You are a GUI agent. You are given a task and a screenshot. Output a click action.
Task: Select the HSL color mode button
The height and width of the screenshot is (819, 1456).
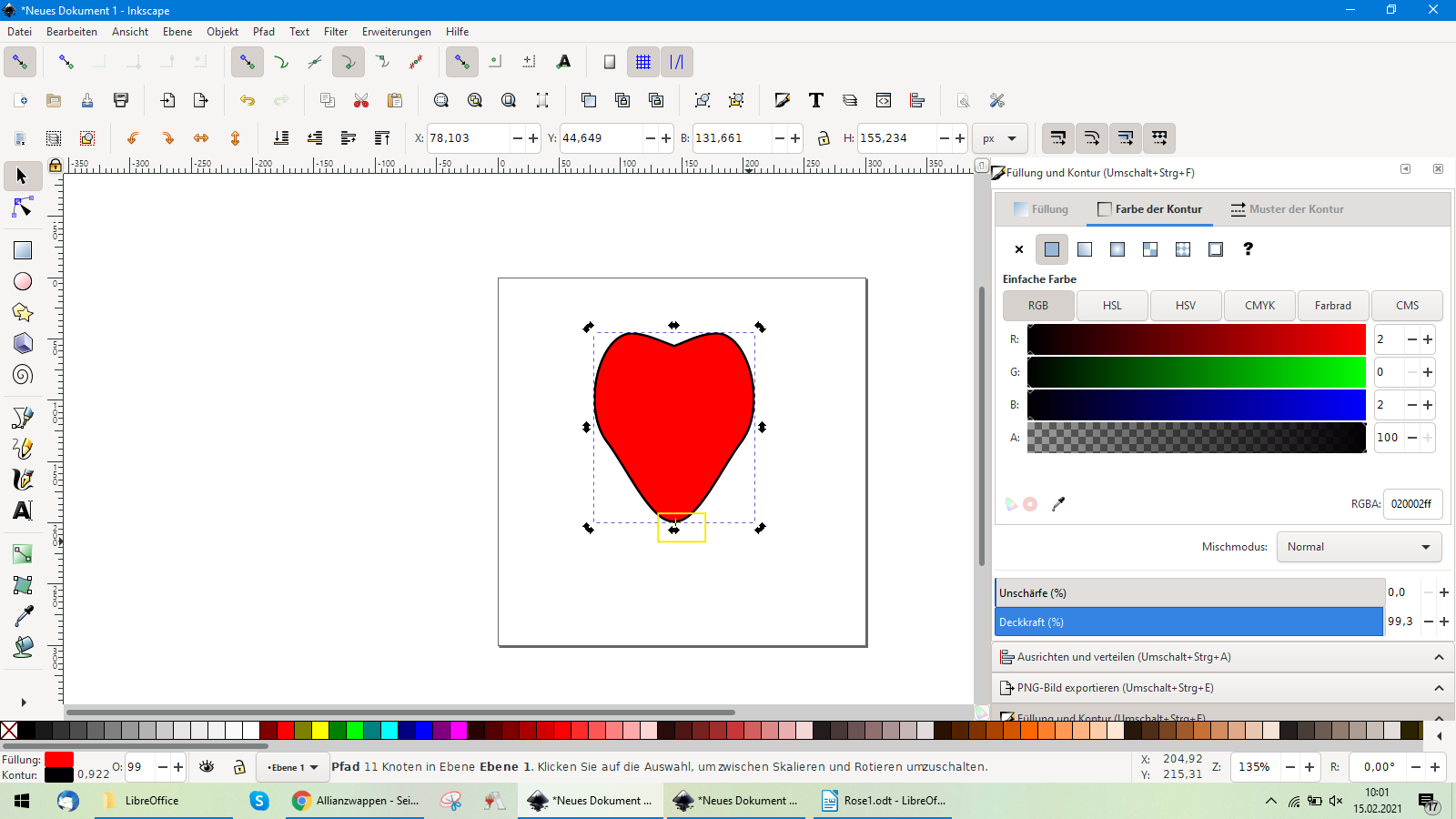pyautogui.click(x=1112, y=306)
